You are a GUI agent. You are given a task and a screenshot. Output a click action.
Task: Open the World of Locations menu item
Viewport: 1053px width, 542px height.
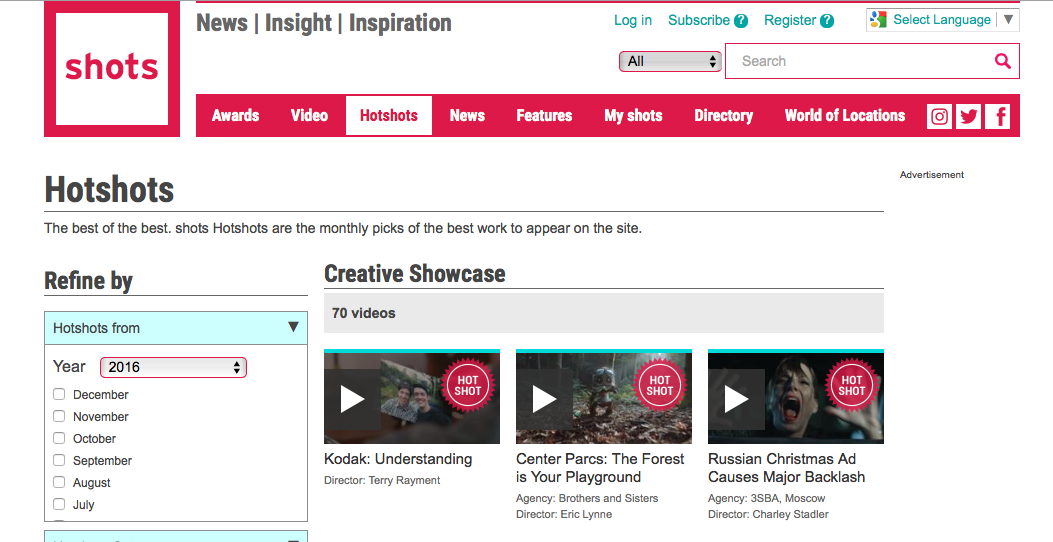845,116
